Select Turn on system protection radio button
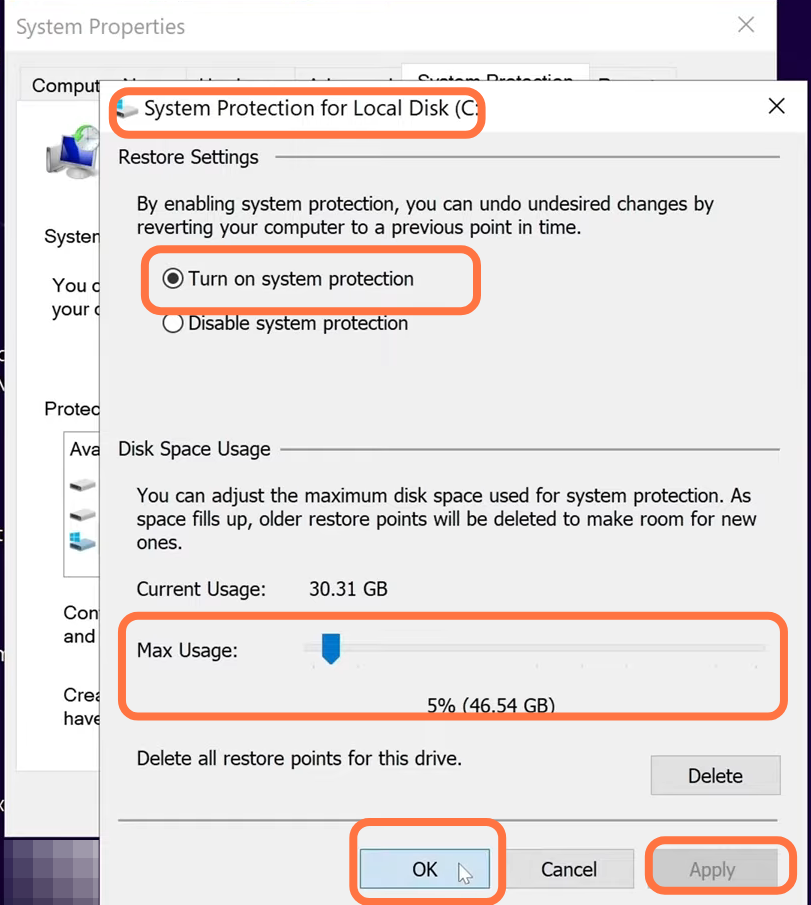The image size is (811, 905). click(173, 279)
